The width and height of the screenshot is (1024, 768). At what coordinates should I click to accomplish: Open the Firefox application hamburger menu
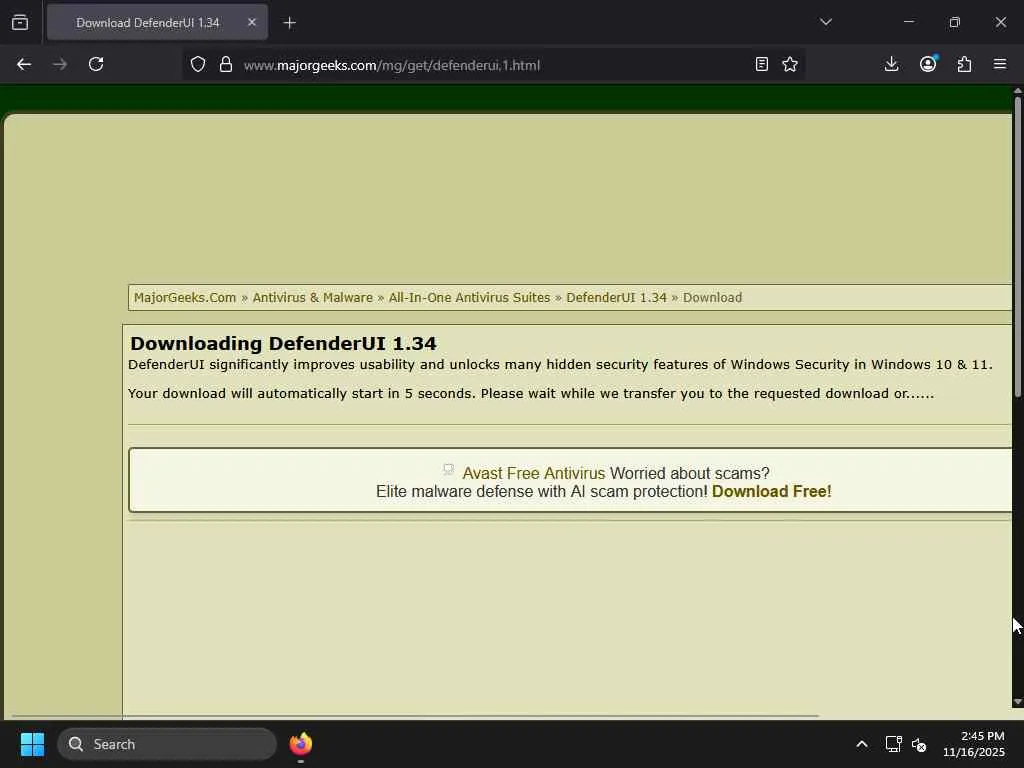point(1000,64)
